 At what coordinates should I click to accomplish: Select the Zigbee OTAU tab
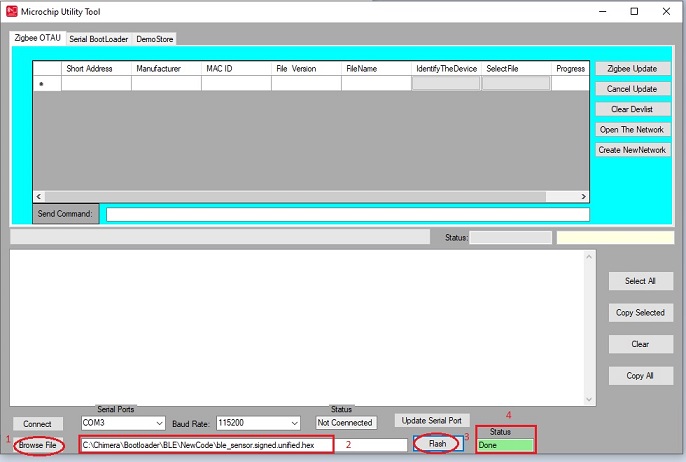tap(37, 38)
